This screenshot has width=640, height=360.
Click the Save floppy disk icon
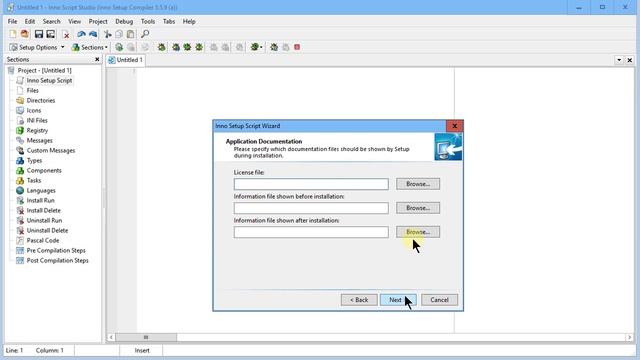coord(39,34)
